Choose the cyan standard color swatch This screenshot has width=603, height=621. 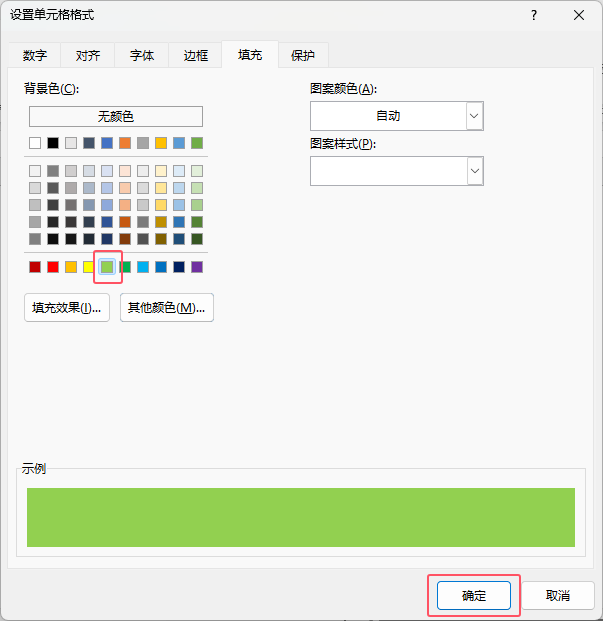[143, 267]
